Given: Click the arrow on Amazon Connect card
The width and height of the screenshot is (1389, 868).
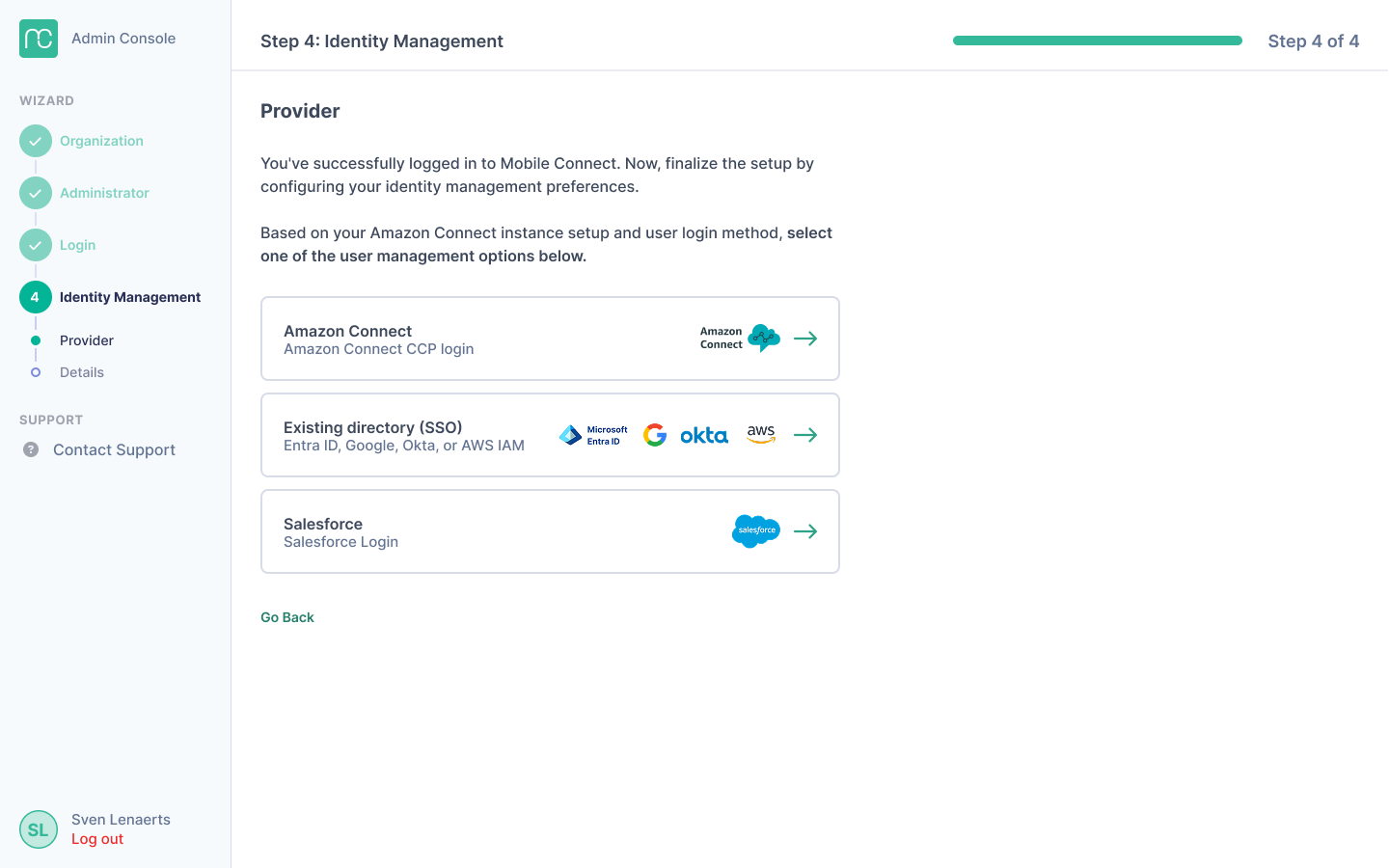Looking at the screenshot, I should [805, 339].
